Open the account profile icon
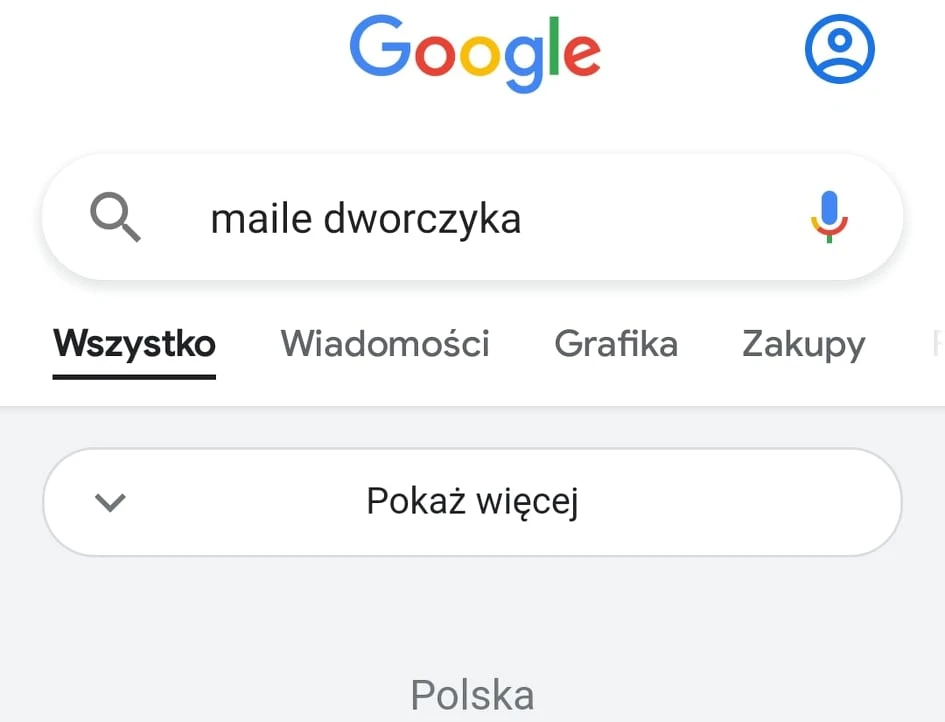The width and height of the screenshot is (945, 722). 840,49
